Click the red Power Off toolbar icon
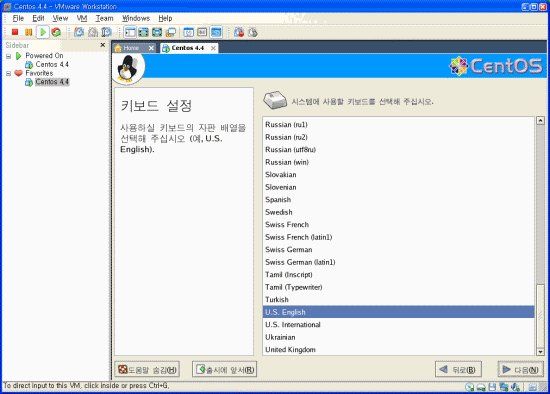Viewport: 550px width, 394px height. 15,32
